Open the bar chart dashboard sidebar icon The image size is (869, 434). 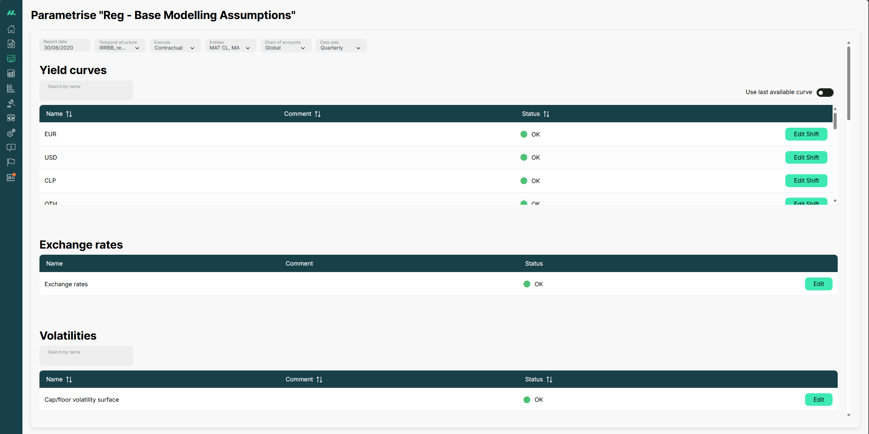click(11, 73)
